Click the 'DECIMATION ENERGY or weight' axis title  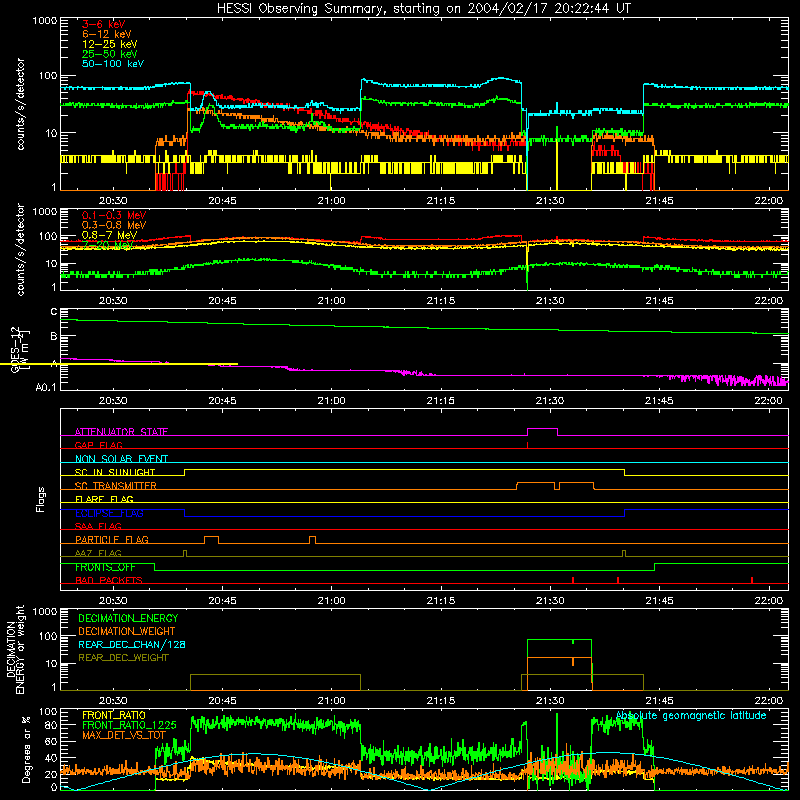pos(15,649)
